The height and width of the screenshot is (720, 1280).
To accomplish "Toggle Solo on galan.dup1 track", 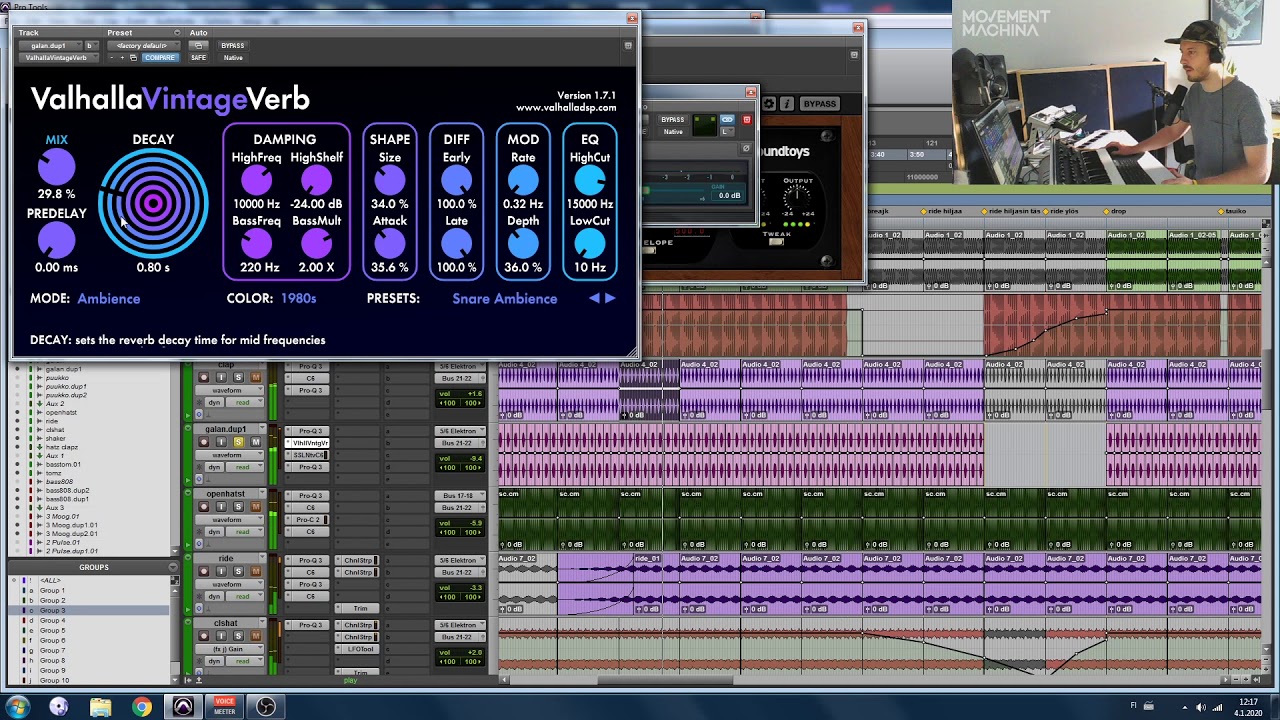I will [237, 442].
